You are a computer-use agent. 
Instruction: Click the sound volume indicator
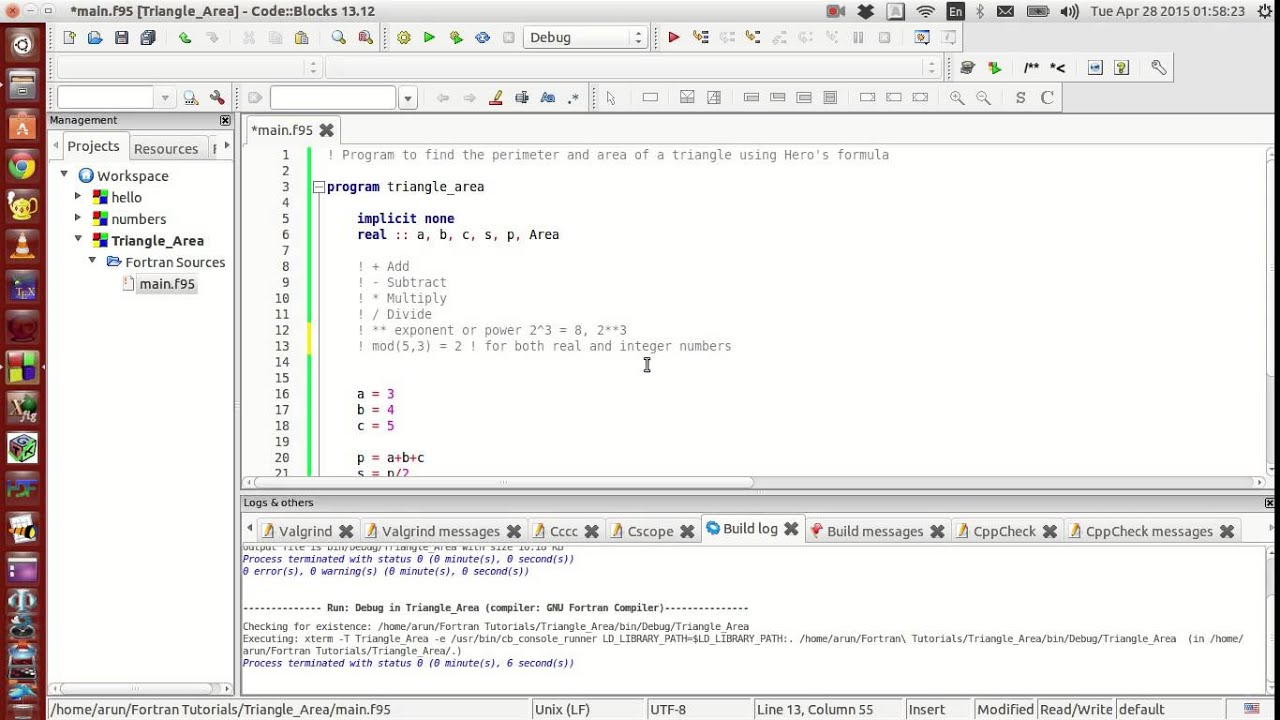coord(1069,11)
